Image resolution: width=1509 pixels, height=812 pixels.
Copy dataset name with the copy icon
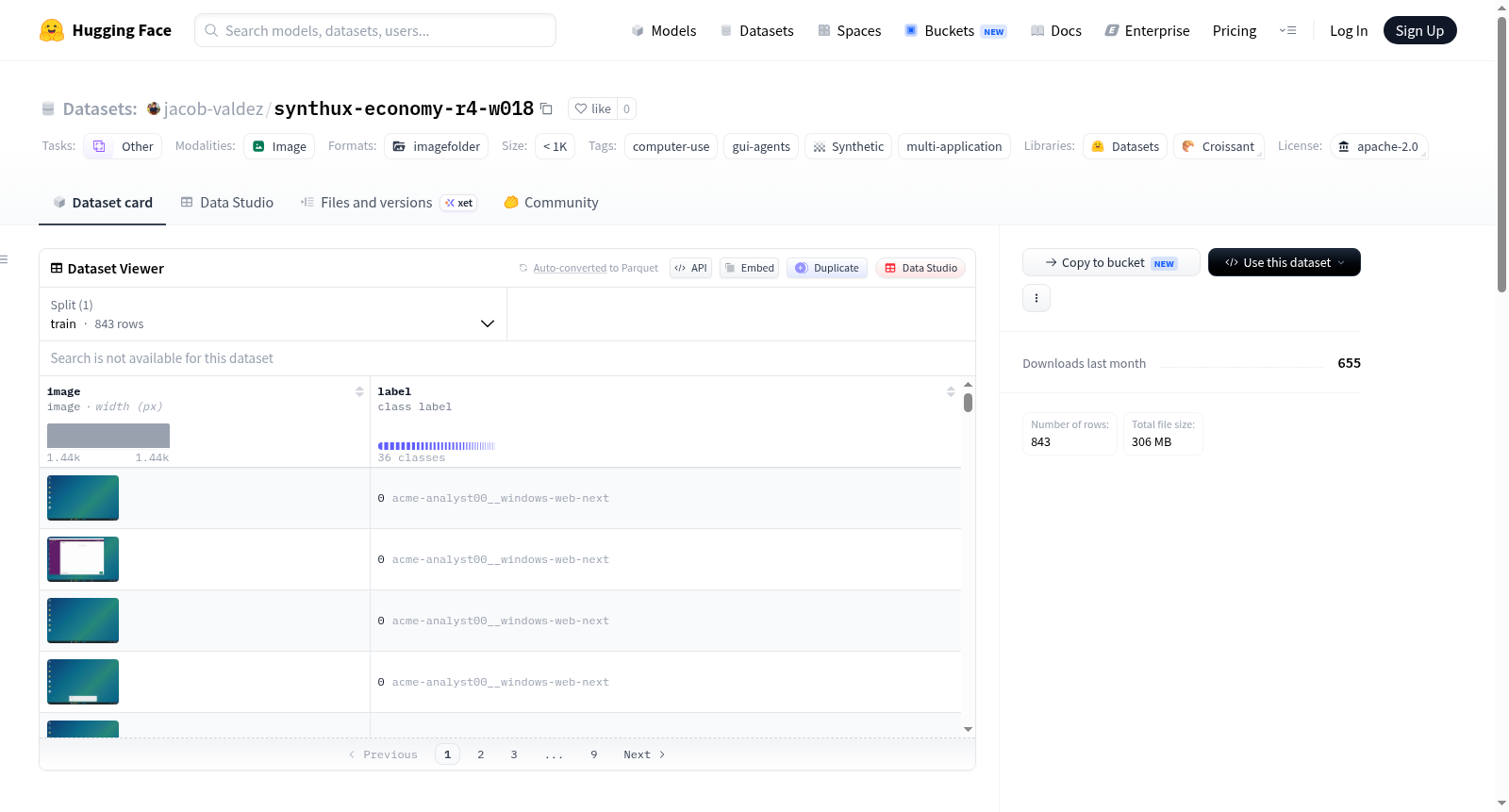pyautogui.click(x=546, y=108)
